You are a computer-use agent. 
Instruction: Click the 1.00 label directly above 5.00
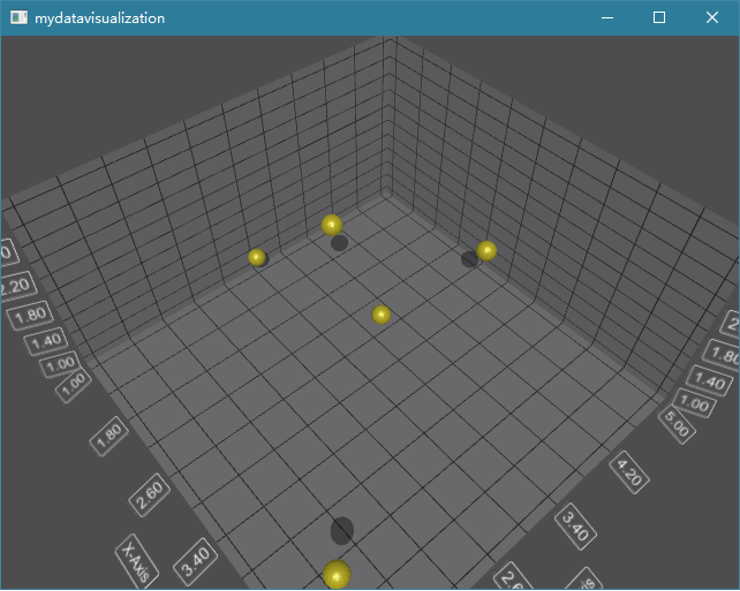pos(694,403)
